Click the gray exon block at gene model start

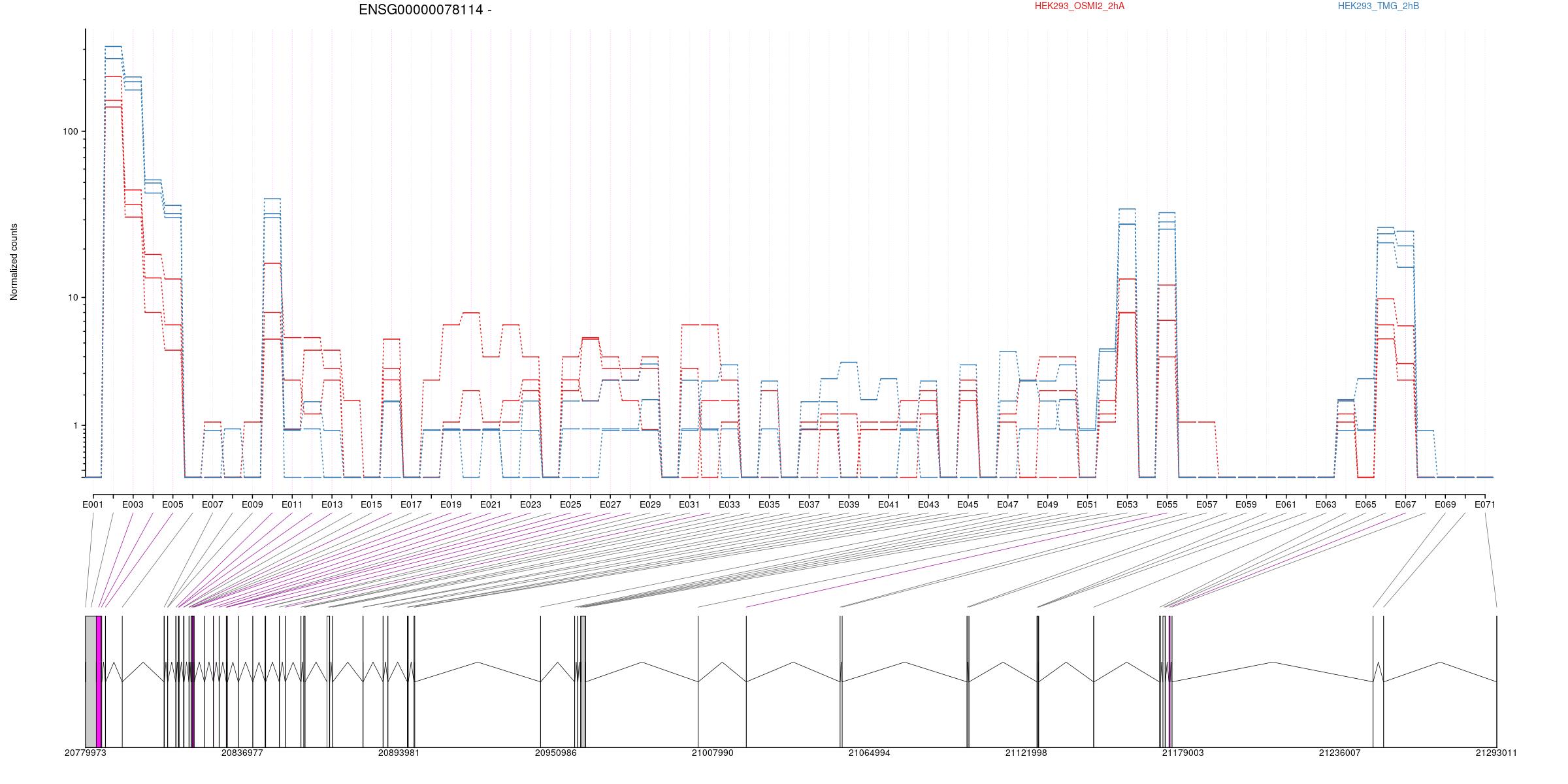point(91,681)
